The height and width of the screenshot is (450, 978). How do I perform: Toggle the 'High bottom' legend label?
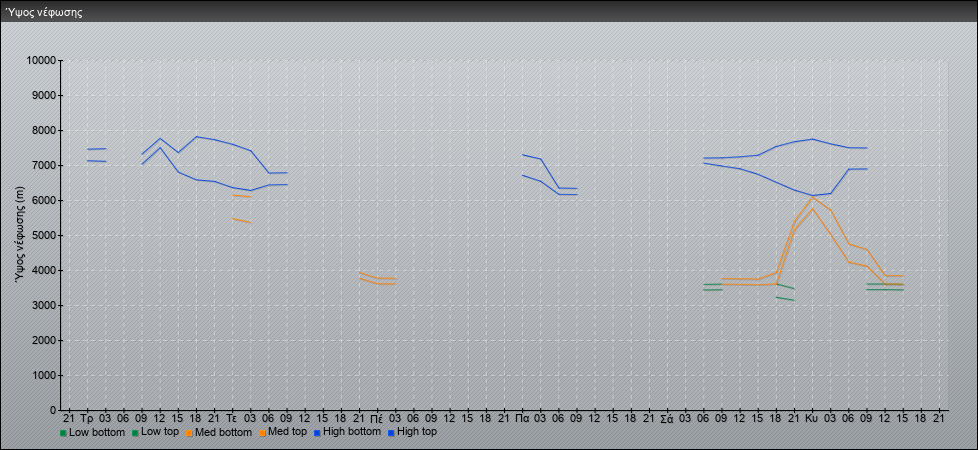[x=352, y=432]
